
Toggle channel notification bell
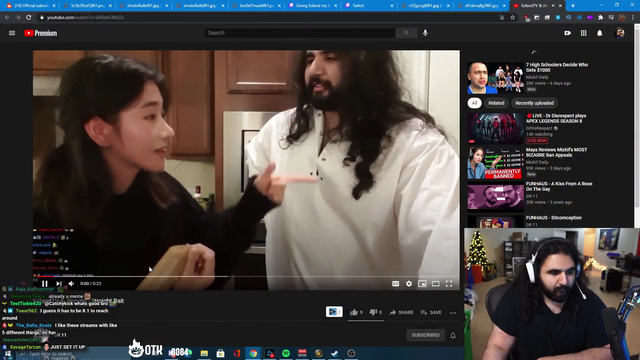453,336
